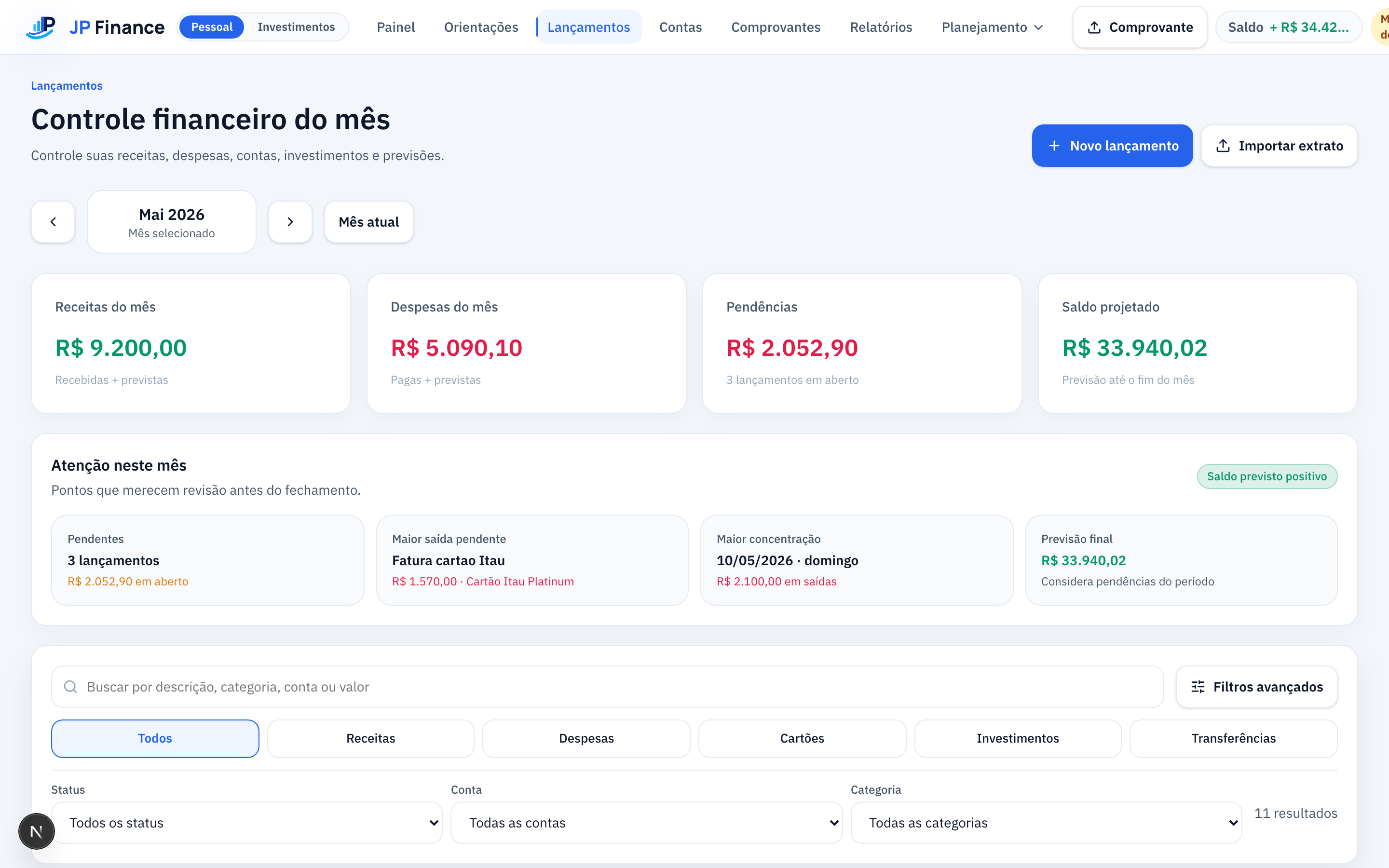The image size is (1389, 868).
Task: Filter launches by Investimentos type
Action: click(1018, 738)
